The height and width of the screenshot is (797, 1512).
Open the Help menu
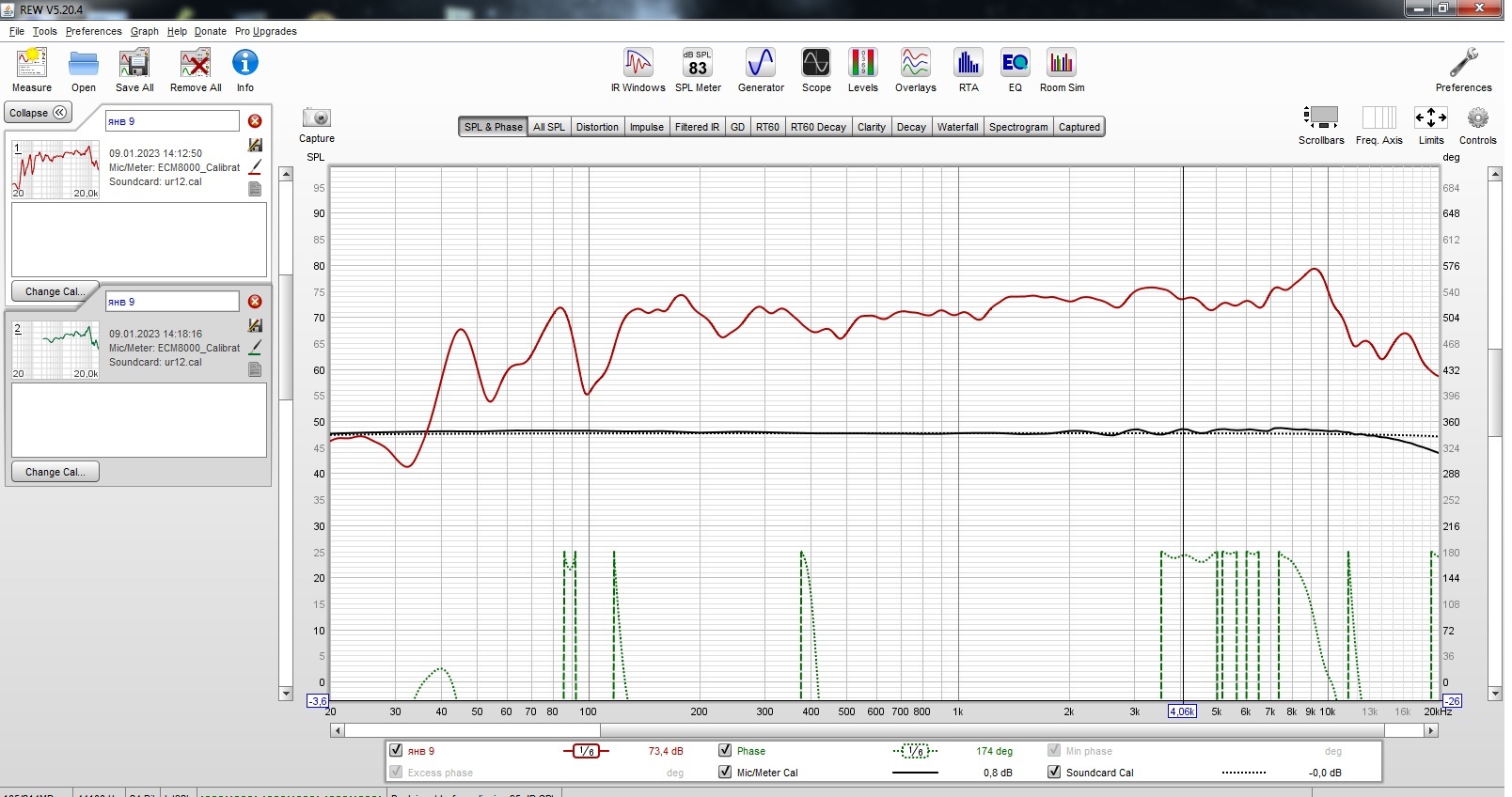pos(177,31)
